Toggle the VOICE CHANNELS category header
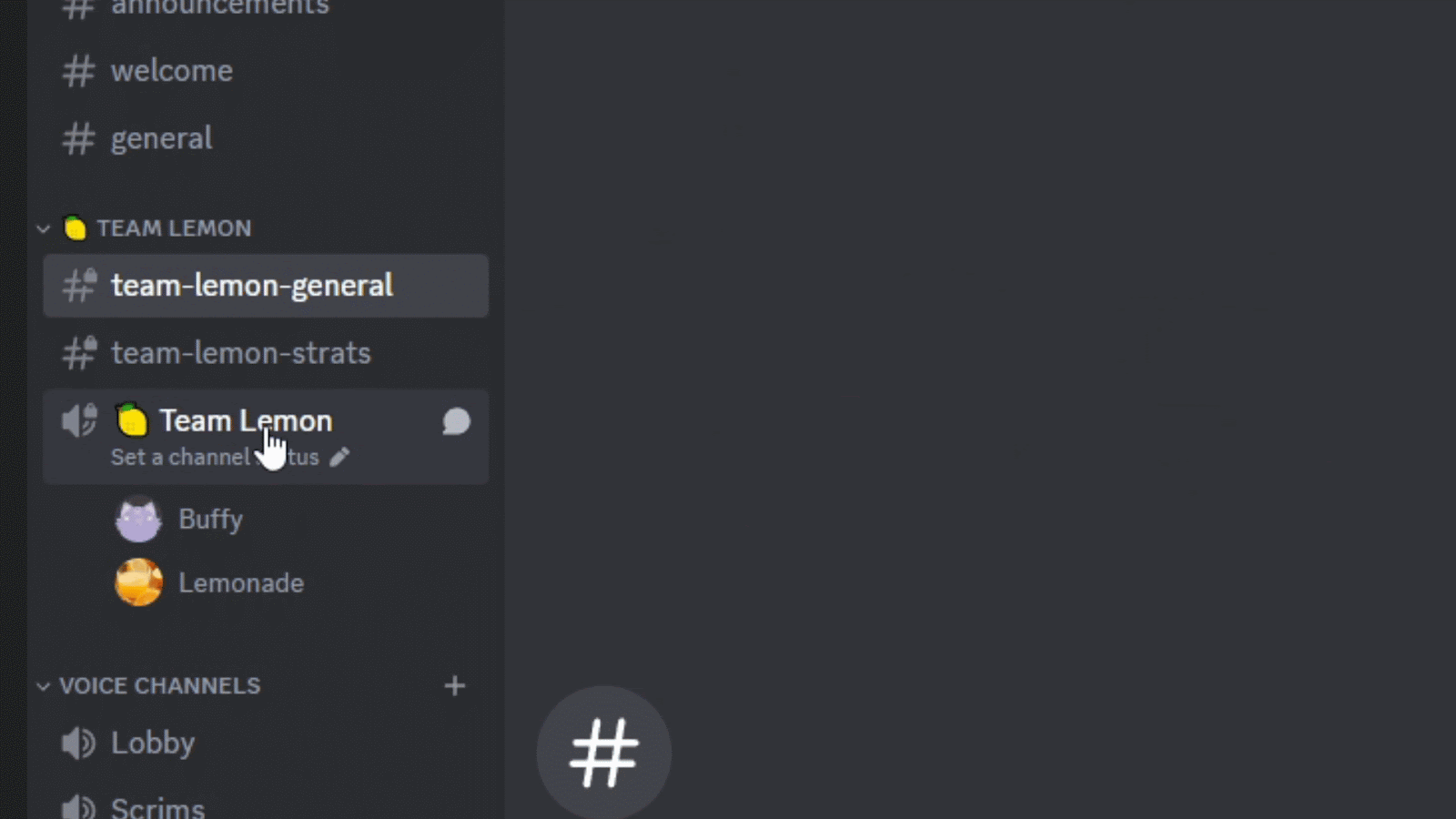 (160, 685)
